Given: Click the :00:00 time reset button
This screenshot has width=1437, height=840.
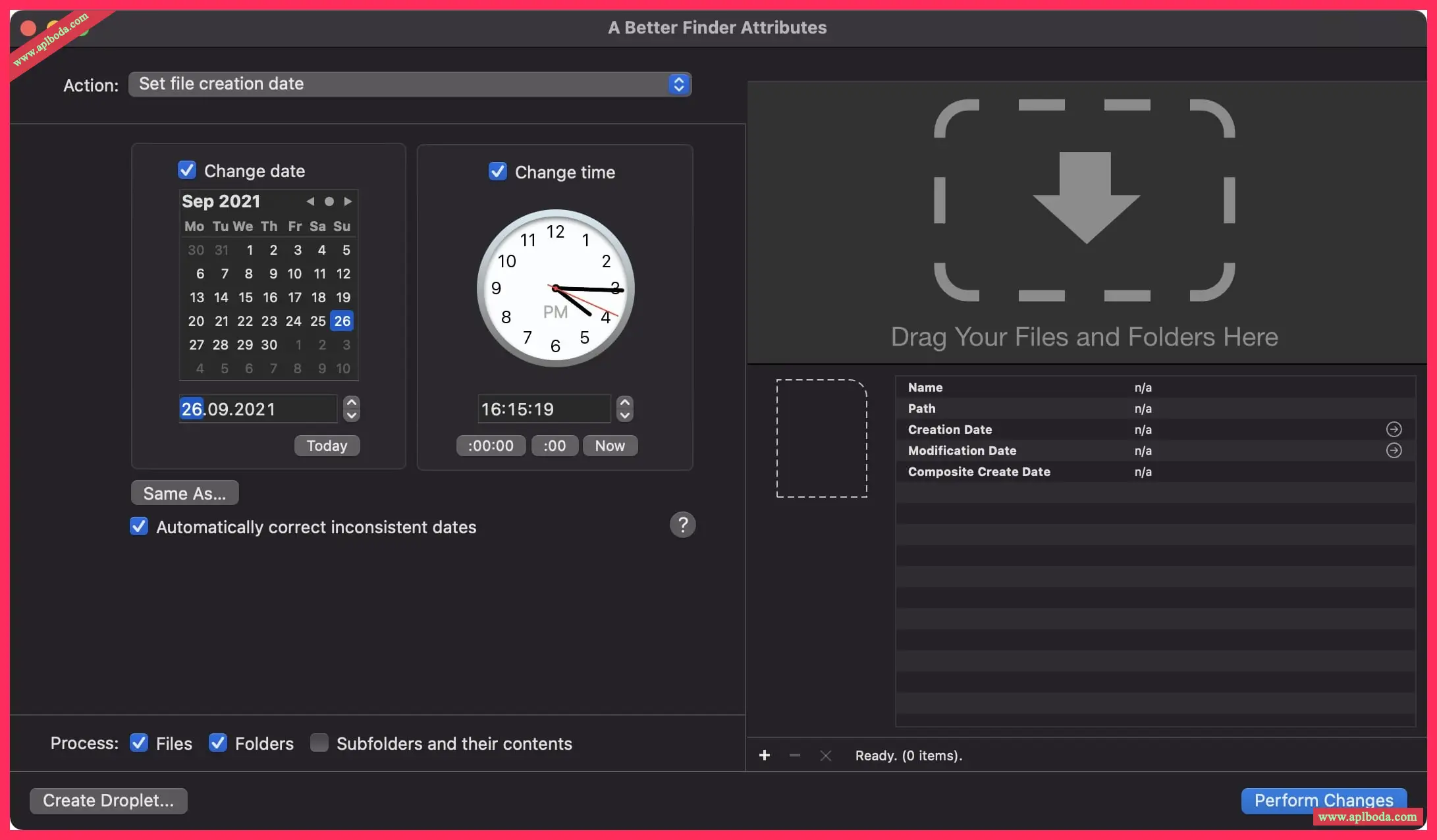Looking at the screenshot, I should (491, 446).
